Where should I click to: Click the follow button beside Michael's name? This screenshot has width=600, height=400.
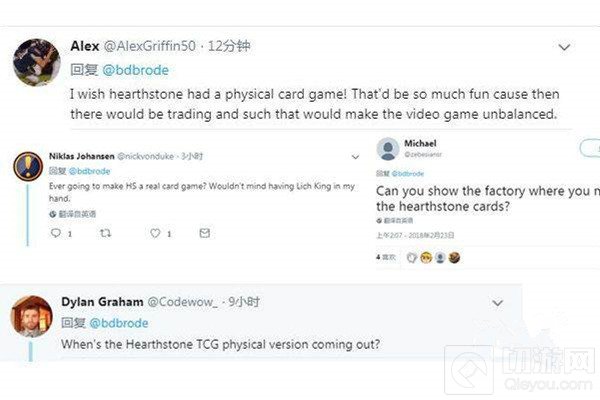[590, 148]
